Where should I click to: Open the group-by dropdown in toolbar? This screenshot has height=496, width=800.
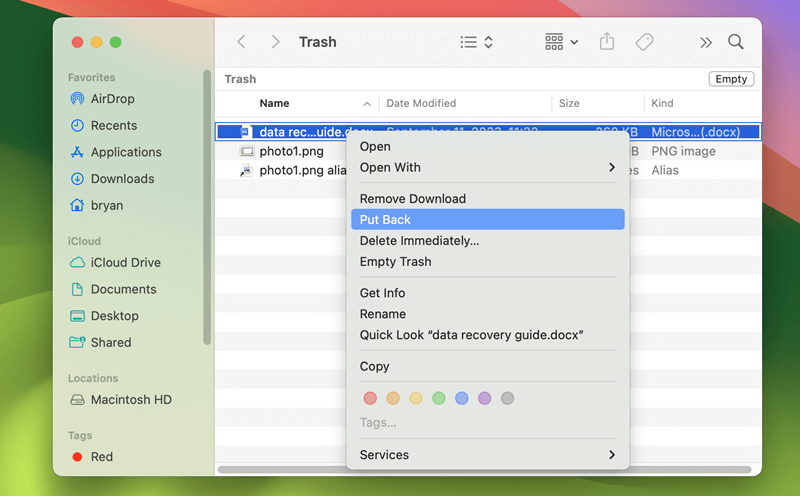coord(561,42)
